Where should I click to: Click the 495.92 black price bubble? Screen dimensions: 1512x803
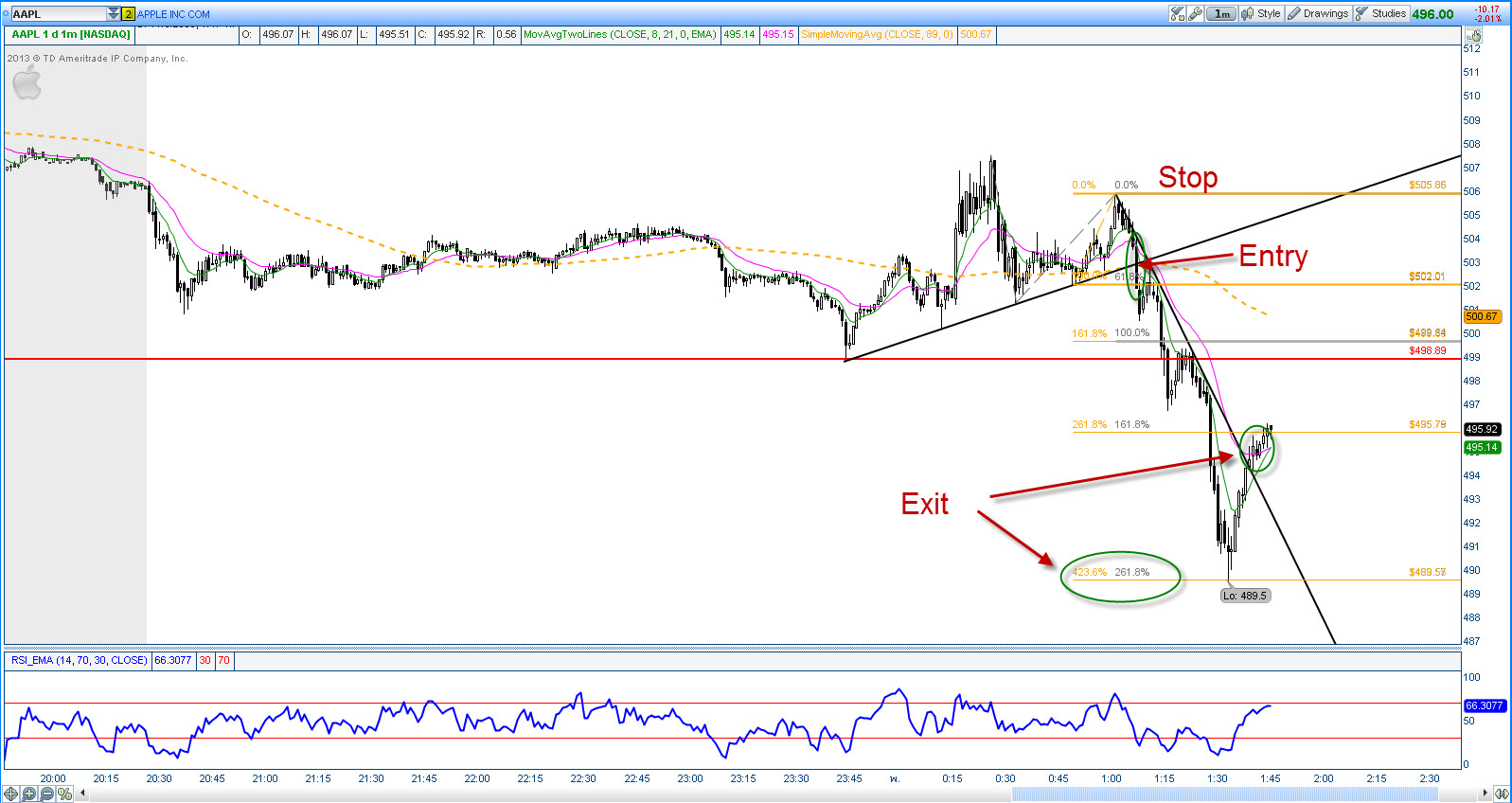(1482, 429)
